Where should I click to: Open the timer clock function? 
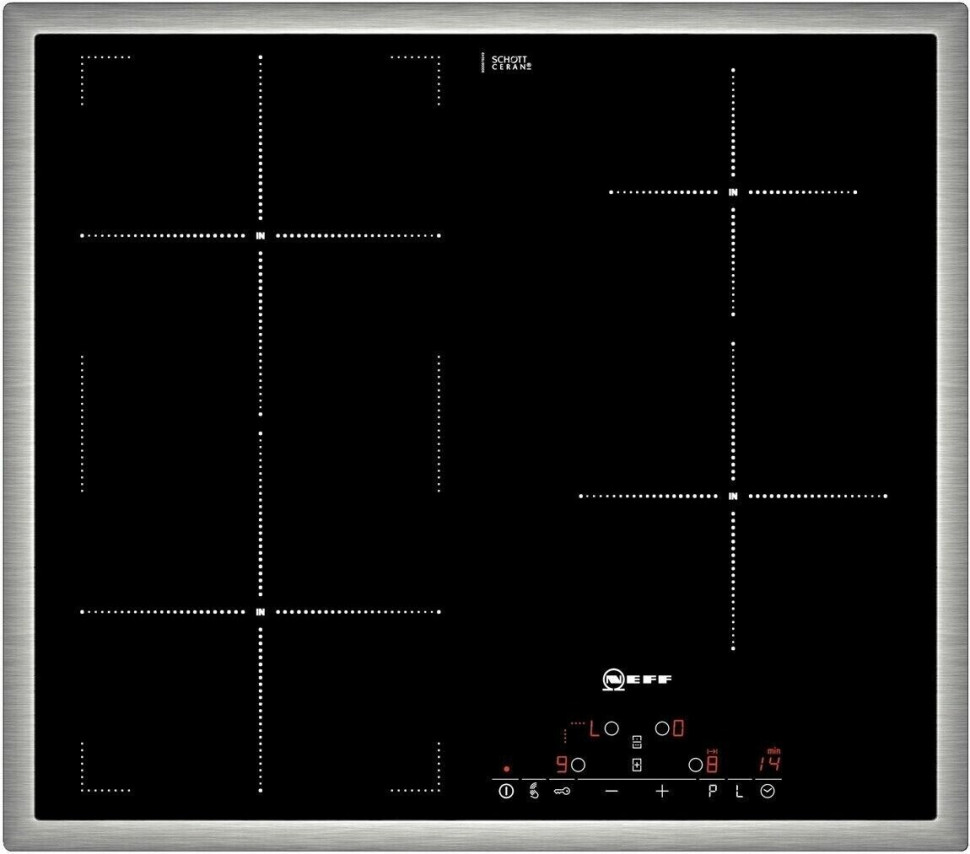[768, 791]
